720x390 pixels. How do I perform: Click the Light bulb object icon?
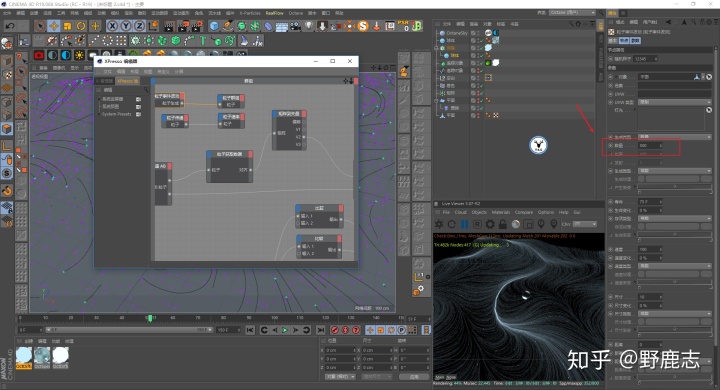click(x=309, y=26)
